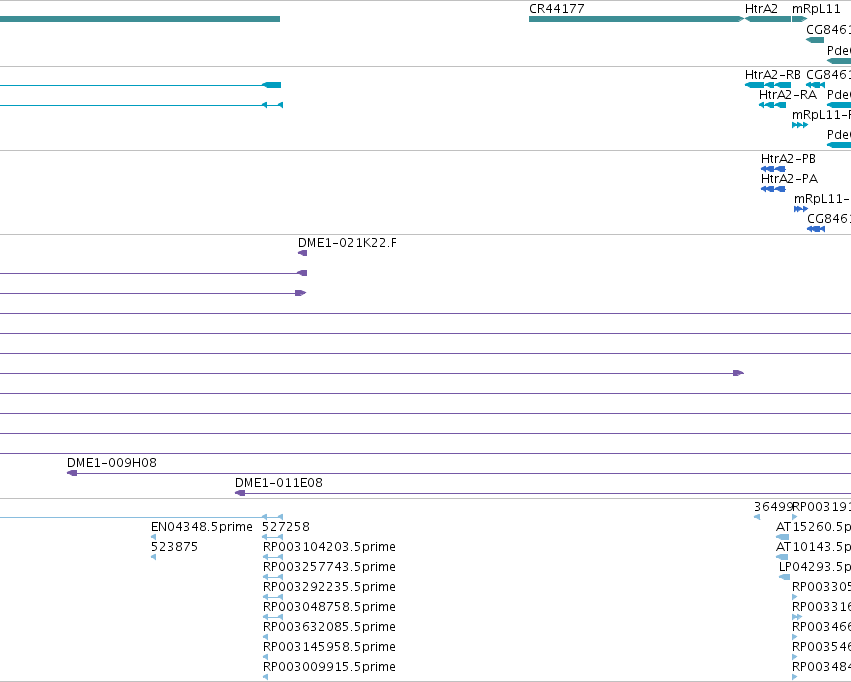Click the mRpL11 CDS label in the blue track
851x682 pixels.
822,199
